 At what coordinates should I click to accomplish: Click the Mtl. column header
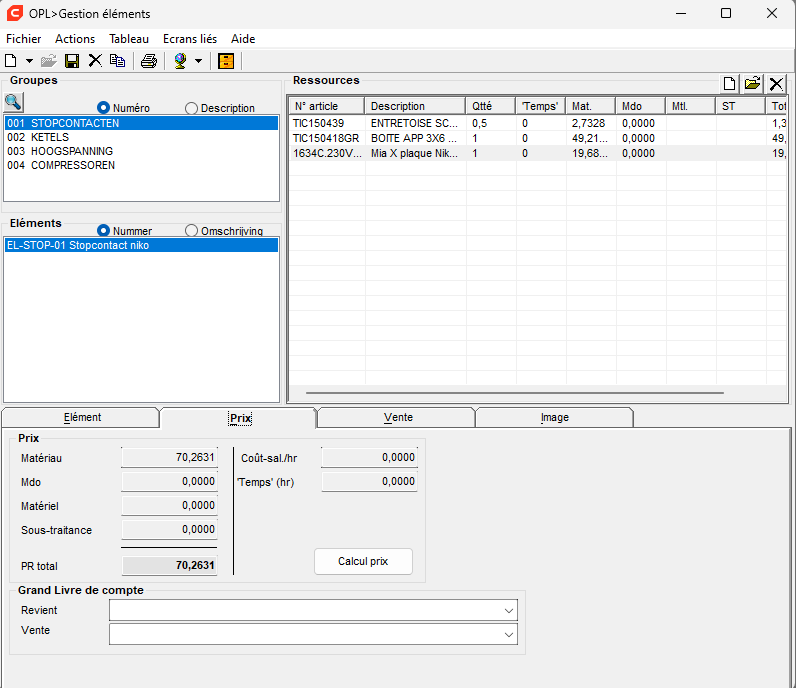[x=690, y=106]
